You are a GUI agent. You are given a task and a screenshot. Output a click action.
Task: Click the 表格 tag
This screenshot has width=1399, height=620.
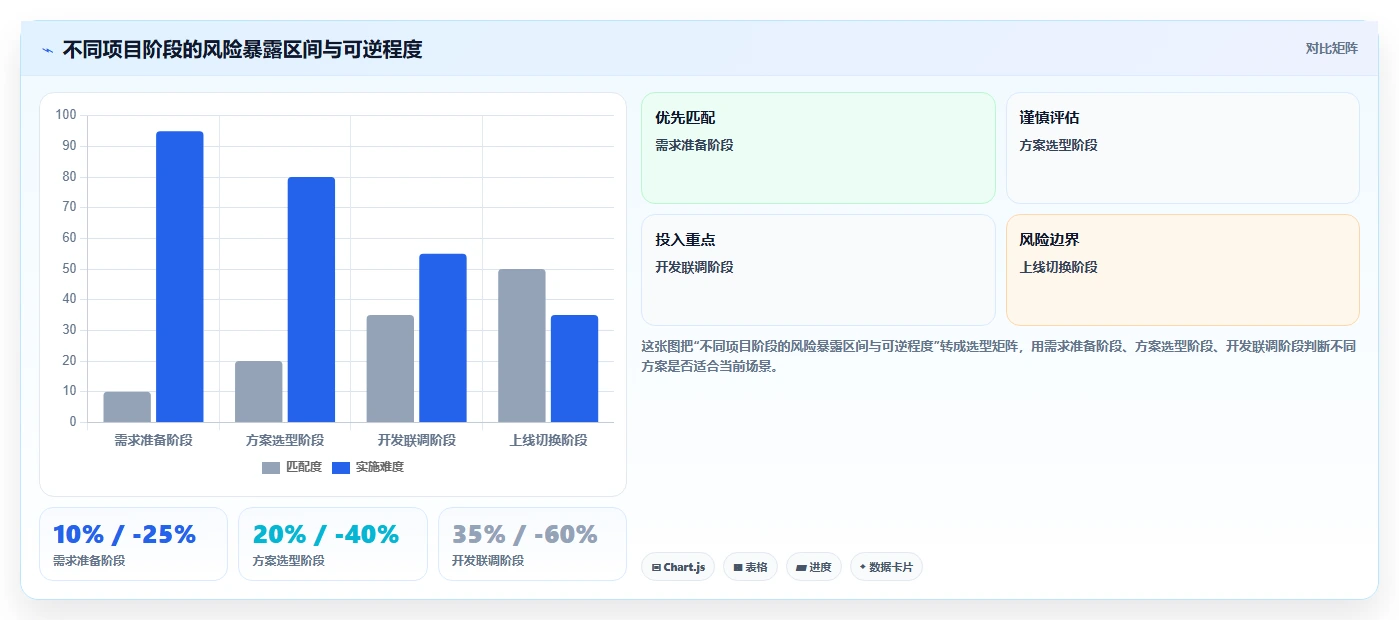point(750,567)
